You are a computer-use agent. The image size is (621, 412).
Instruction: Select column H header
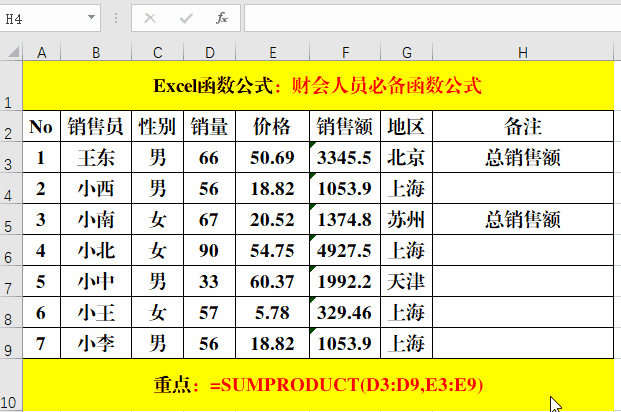pos(523,52)
